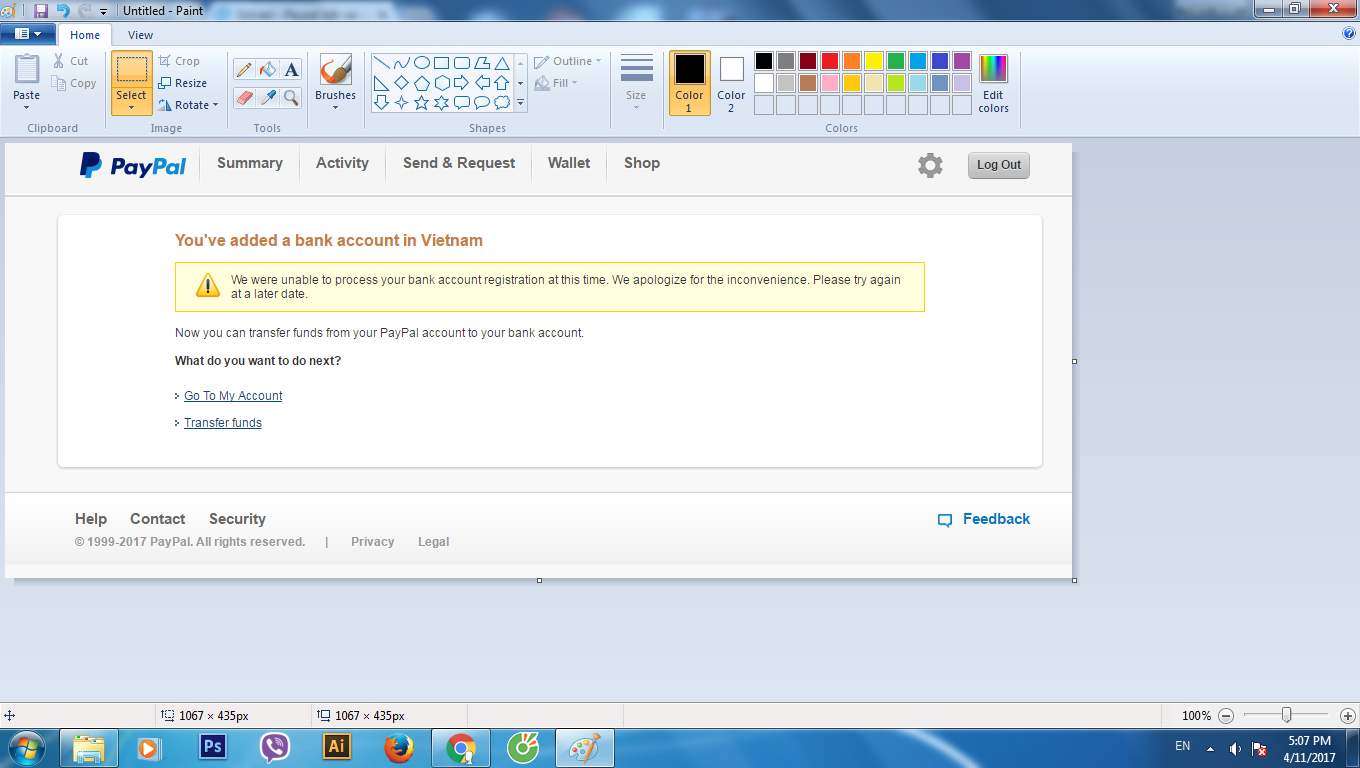Pick the yellow color swatch
1360x768 pixels.
click(873, 61)
